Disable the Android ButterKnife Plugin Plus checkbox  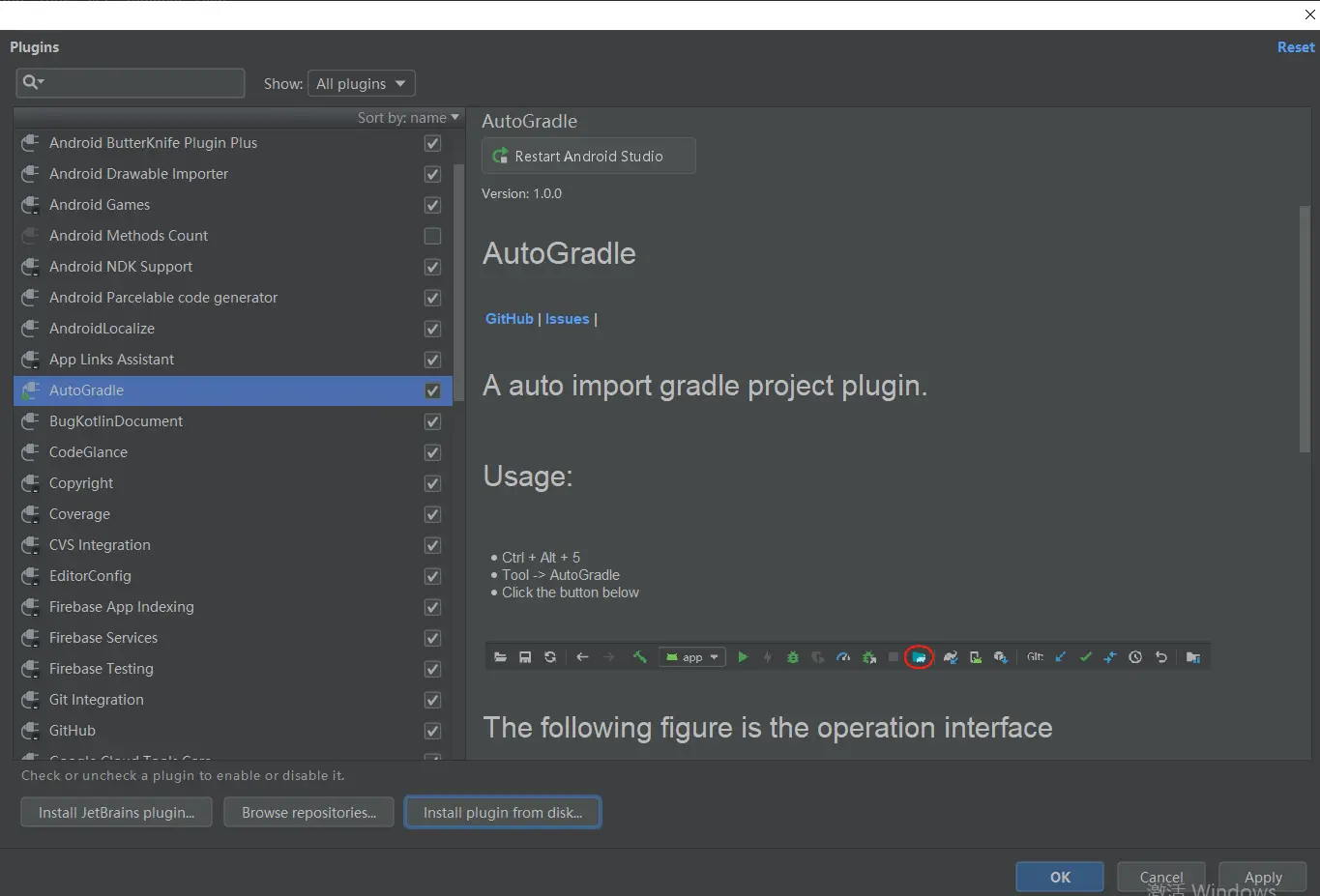(x=432, y=143)
